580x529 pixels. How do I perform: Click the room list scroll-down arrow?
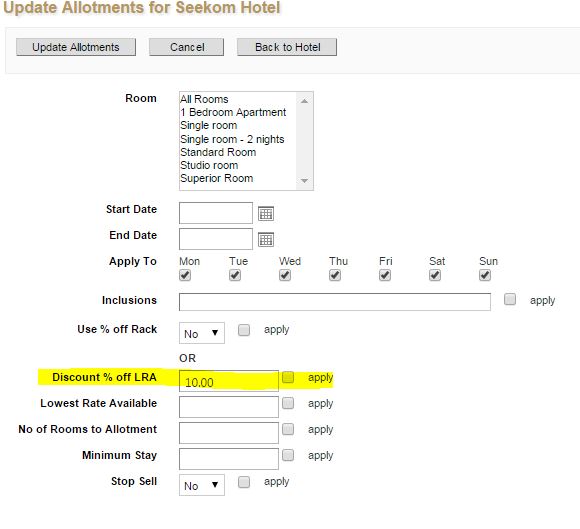304,181
